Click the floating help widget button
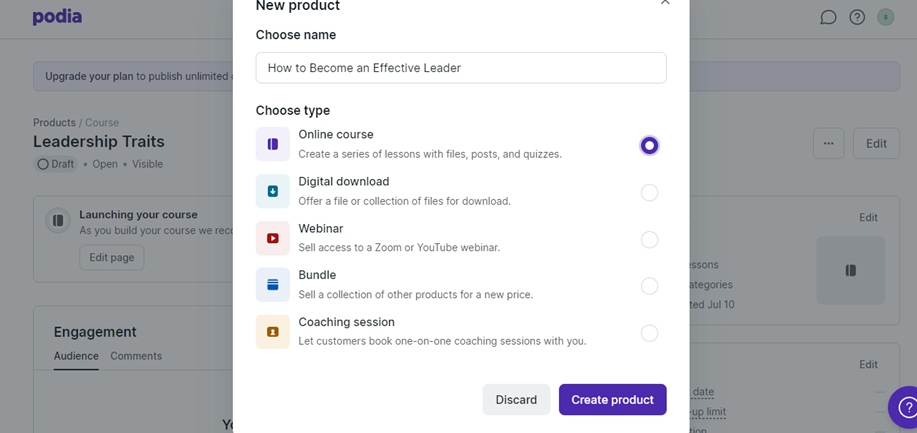Image resolution: width=917 pixels, height=433 pixels. point(904,407)
